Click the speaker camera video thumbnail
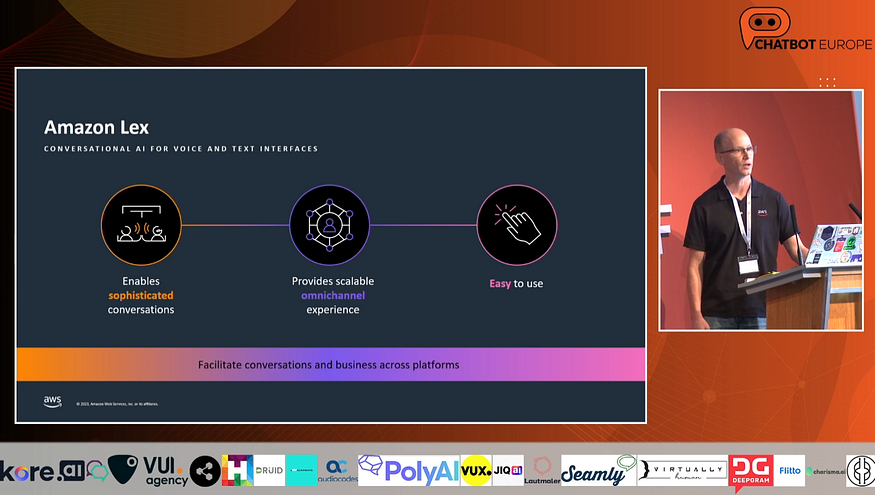 tap(761, 210)
